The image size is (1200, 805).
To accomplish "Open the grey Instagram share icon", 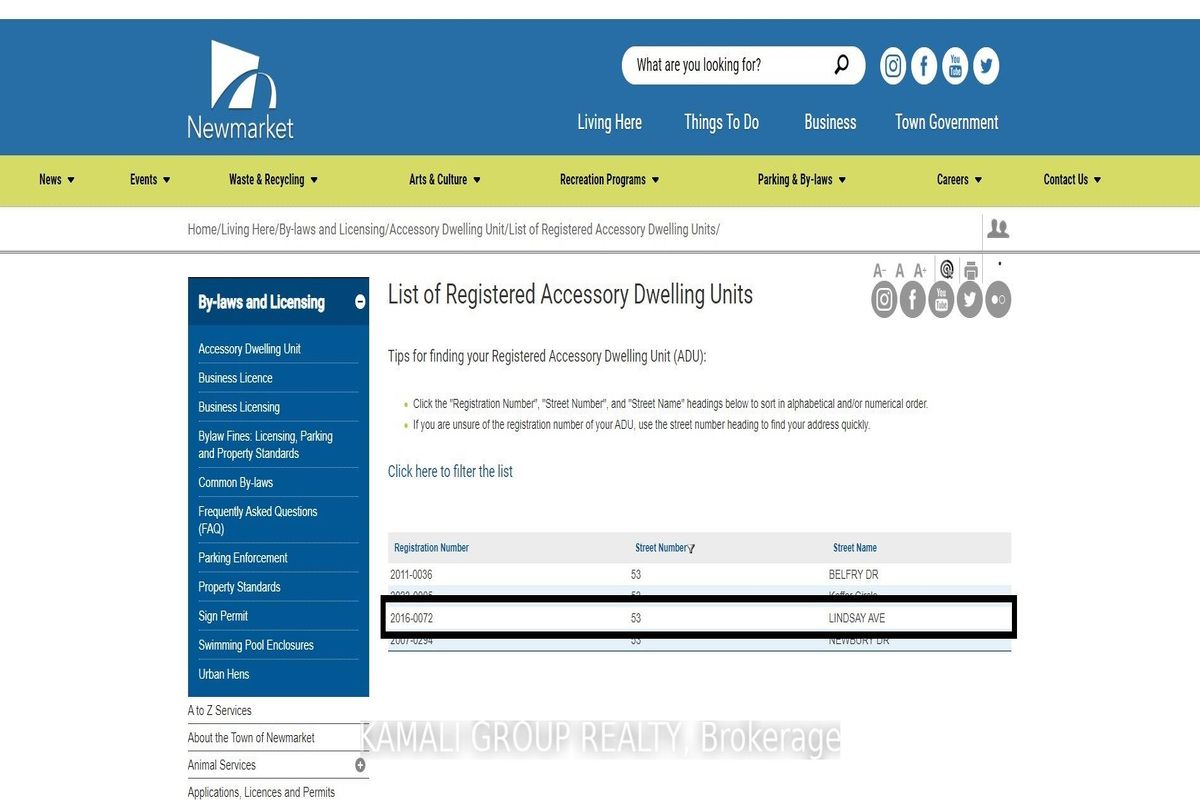I will [x=884, y=299].
